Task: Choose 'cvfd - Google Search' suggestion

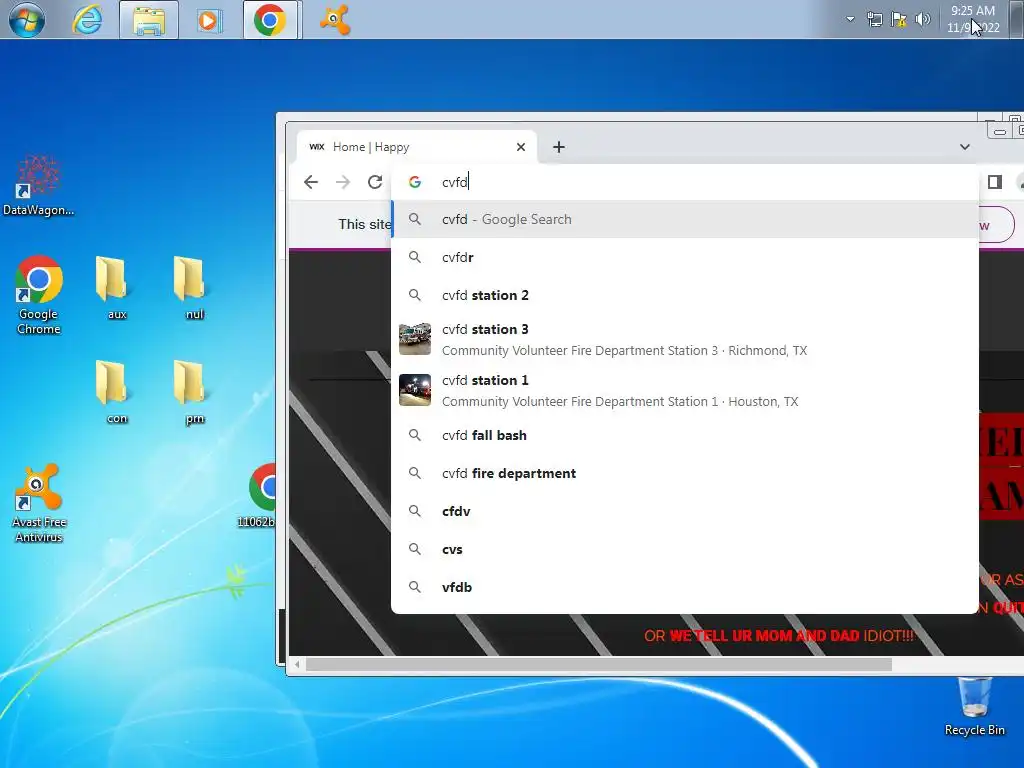Action: pos(684,219)
